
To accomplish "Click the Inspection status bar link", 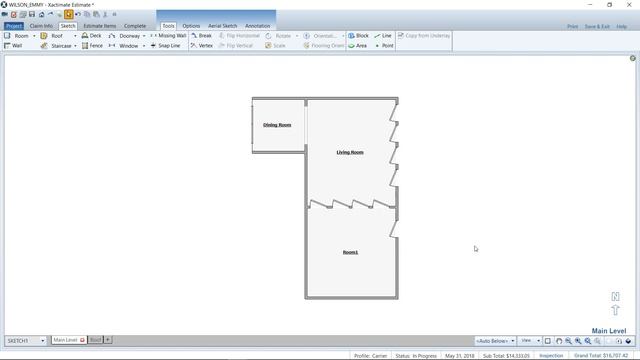I will pos(551,356).
